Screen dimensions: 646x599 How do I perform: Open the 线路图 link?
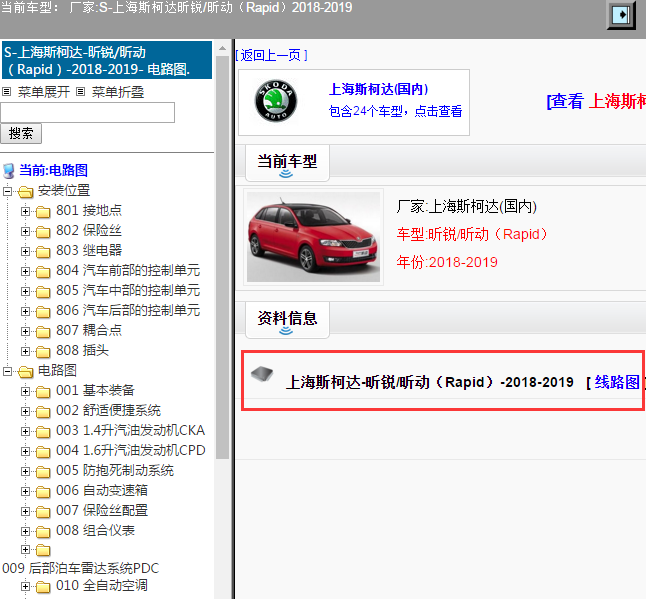pos(617,382)
